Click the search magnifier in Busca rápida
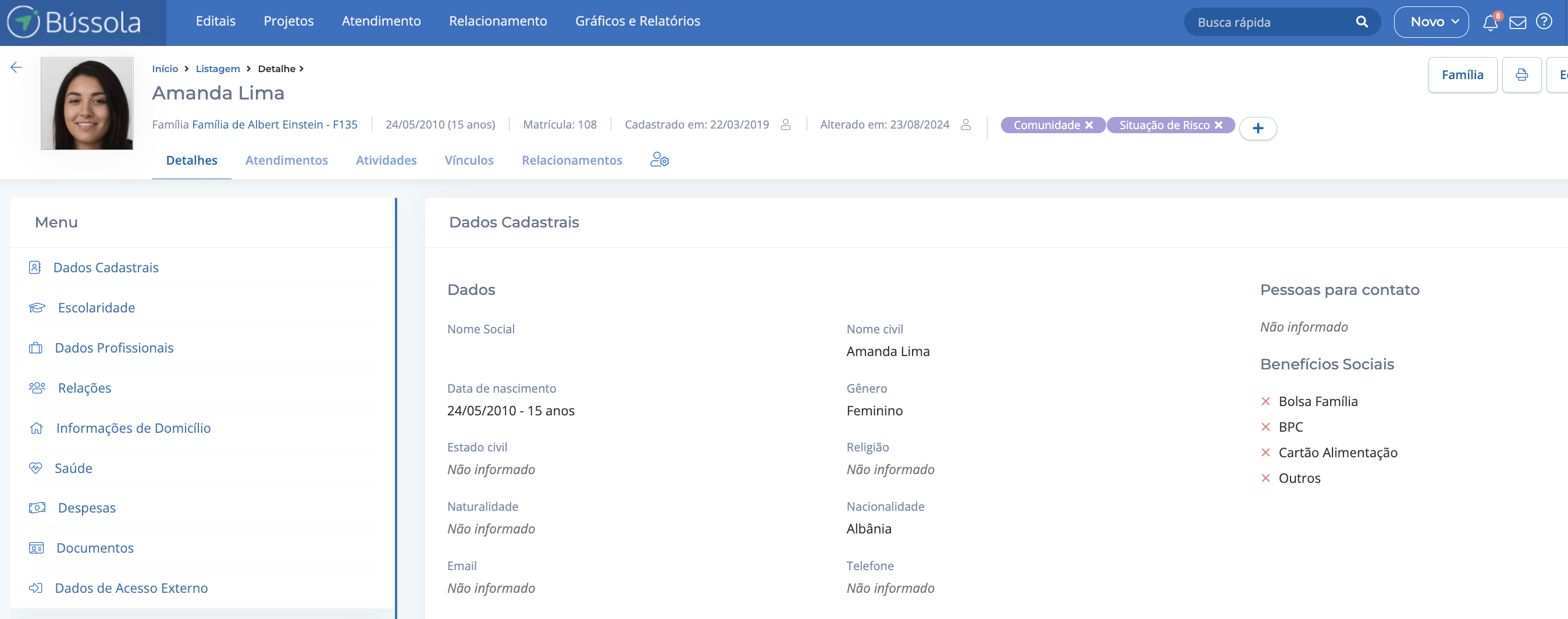The width and height of the screenshot is (1568, 619). tap(1362, 22)
